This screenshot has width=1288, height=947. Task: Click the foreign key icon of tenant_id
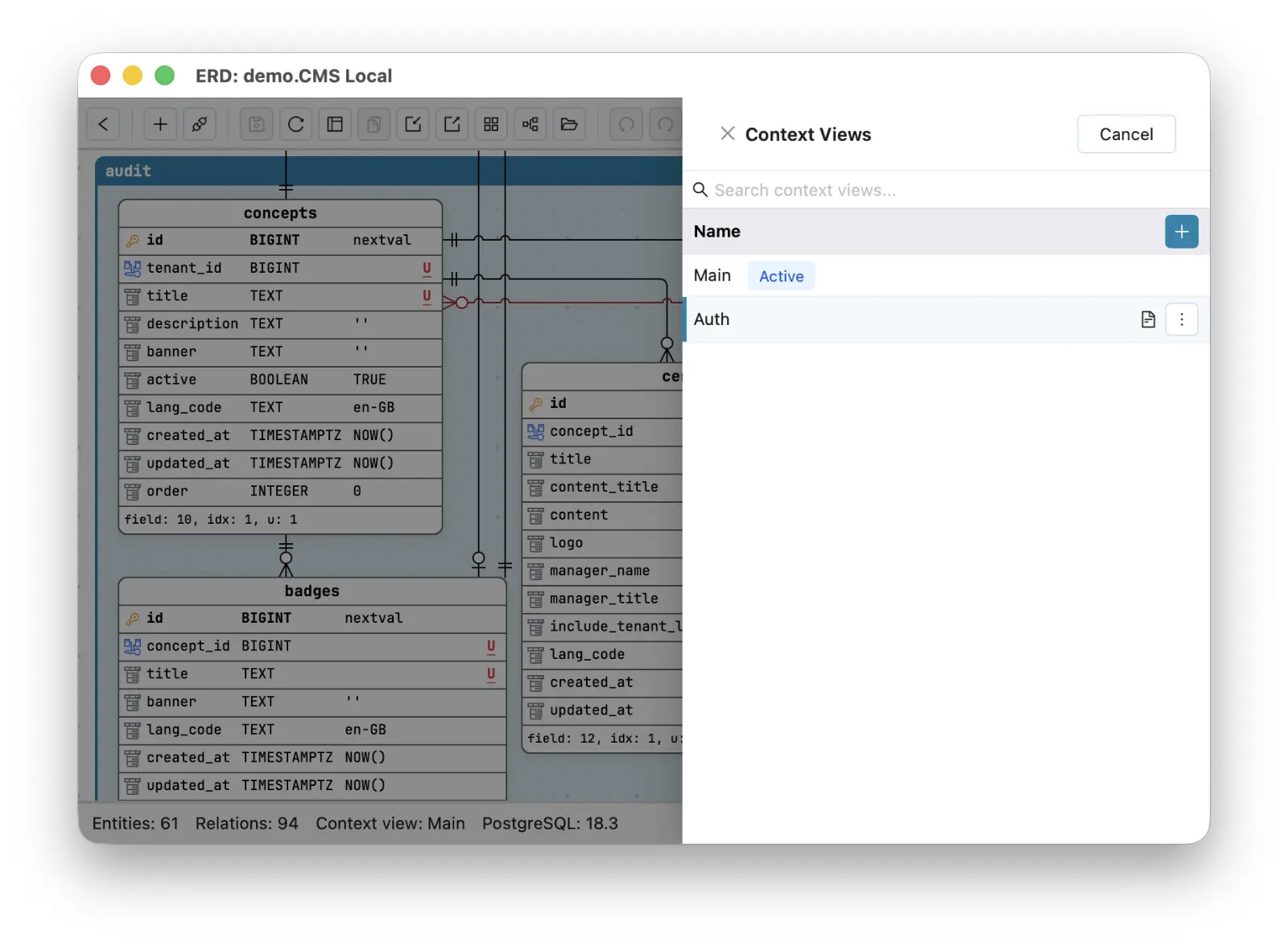[132, 269]
